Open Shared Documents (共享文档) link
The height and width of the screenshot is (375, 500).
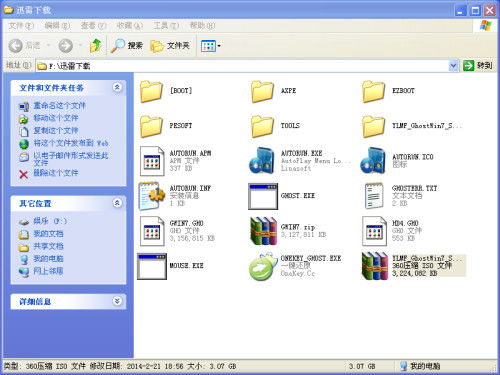tap(48, 246)
